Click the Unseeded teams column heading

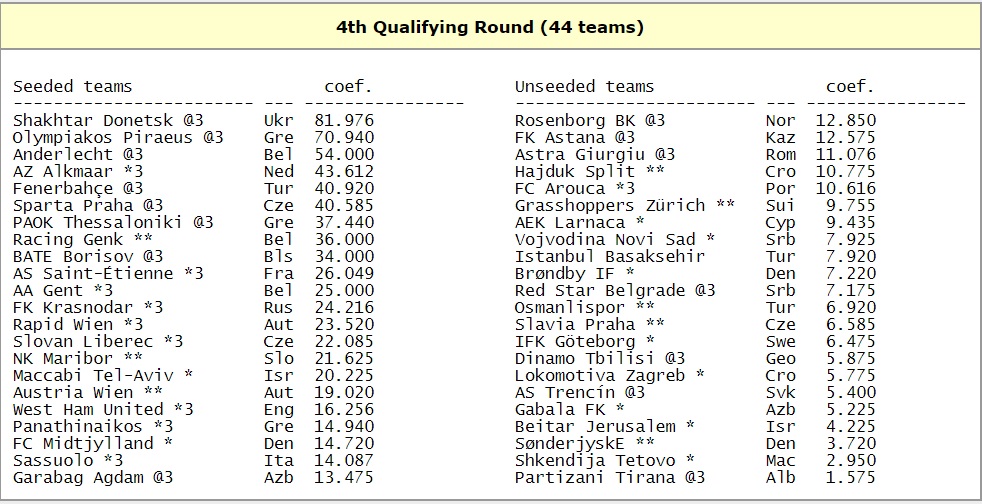[584, 86]
